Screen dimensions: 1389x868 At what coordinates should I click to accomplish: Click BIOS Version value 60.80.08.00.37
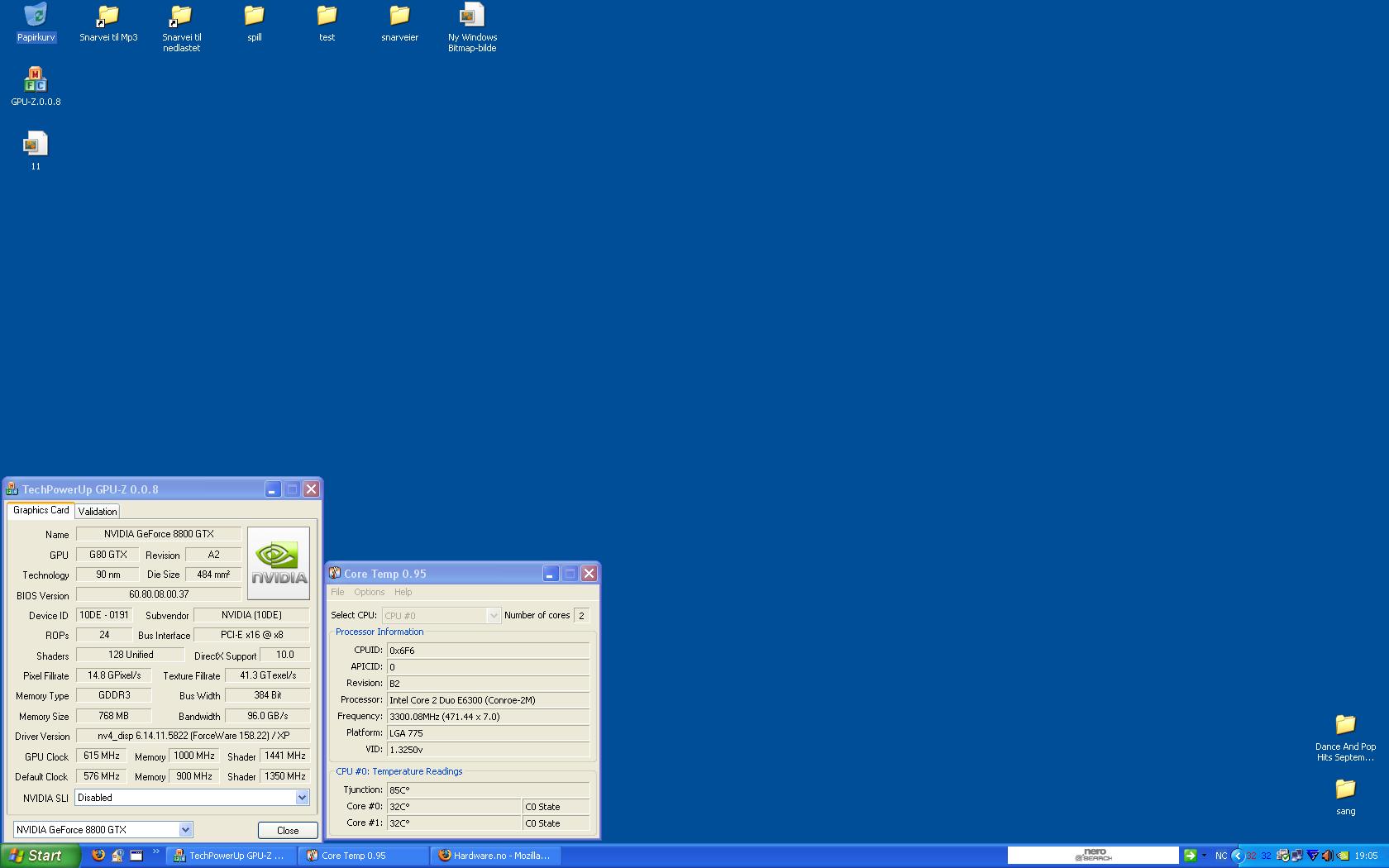(x=159, y=594)
